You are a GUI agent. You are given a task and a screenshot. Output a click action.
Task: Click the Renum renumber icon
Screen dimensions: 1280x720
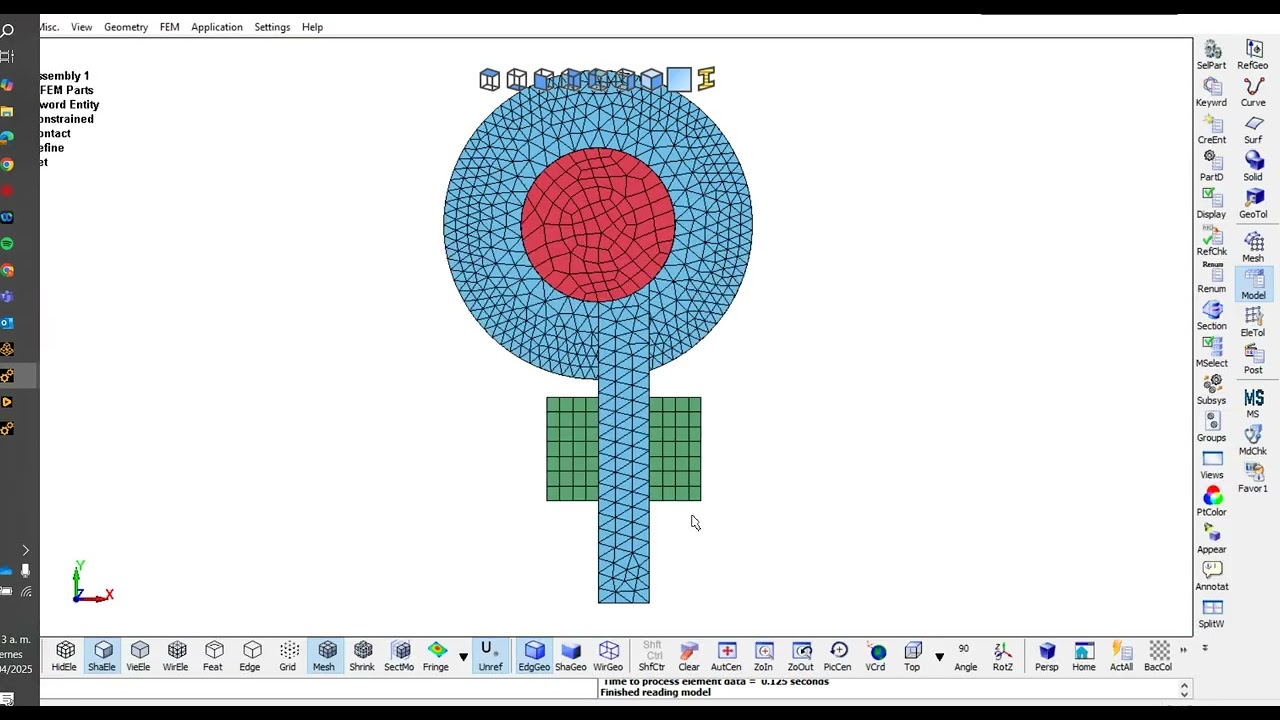pos(1212,279)
